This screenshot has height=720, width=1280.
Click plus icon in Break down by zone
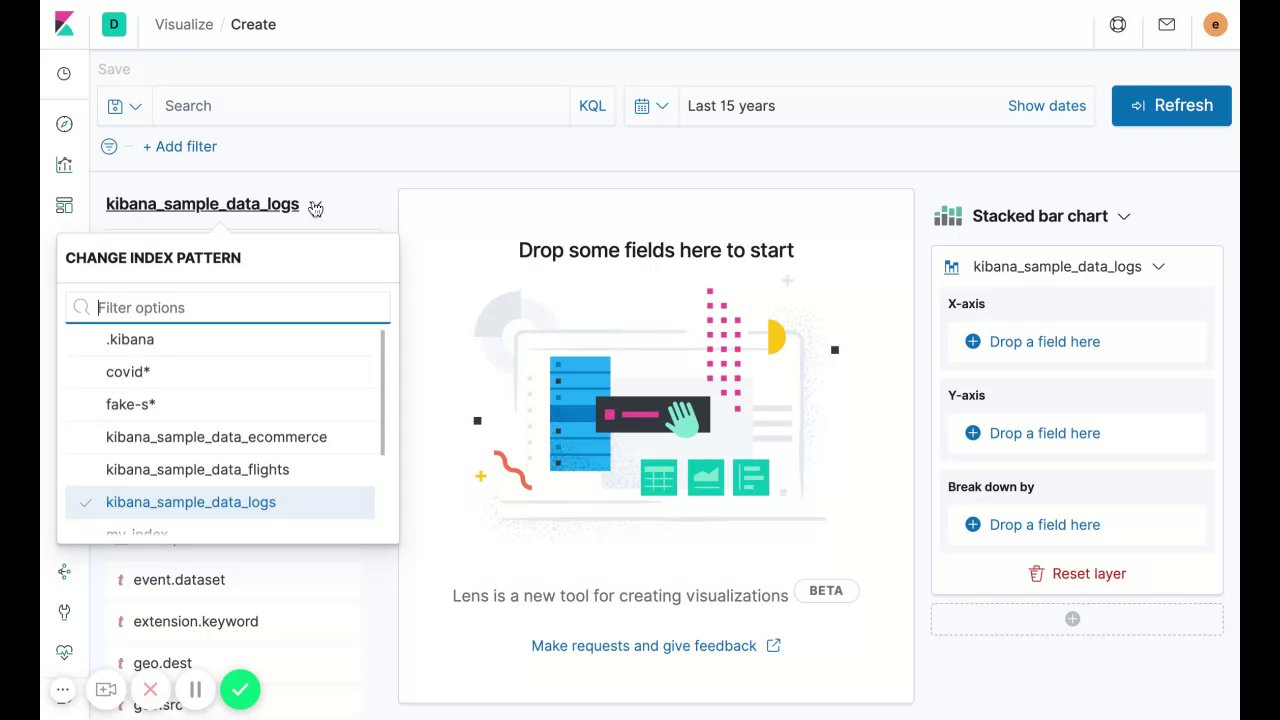973,524
